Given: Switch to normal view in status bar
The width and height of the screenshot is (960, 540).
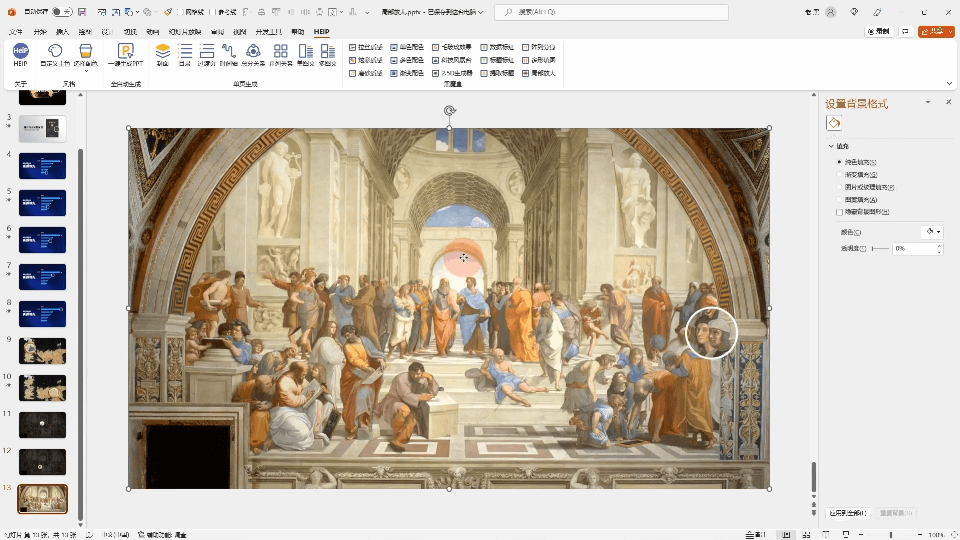Looking at the screenshot, I should (786, 534).
